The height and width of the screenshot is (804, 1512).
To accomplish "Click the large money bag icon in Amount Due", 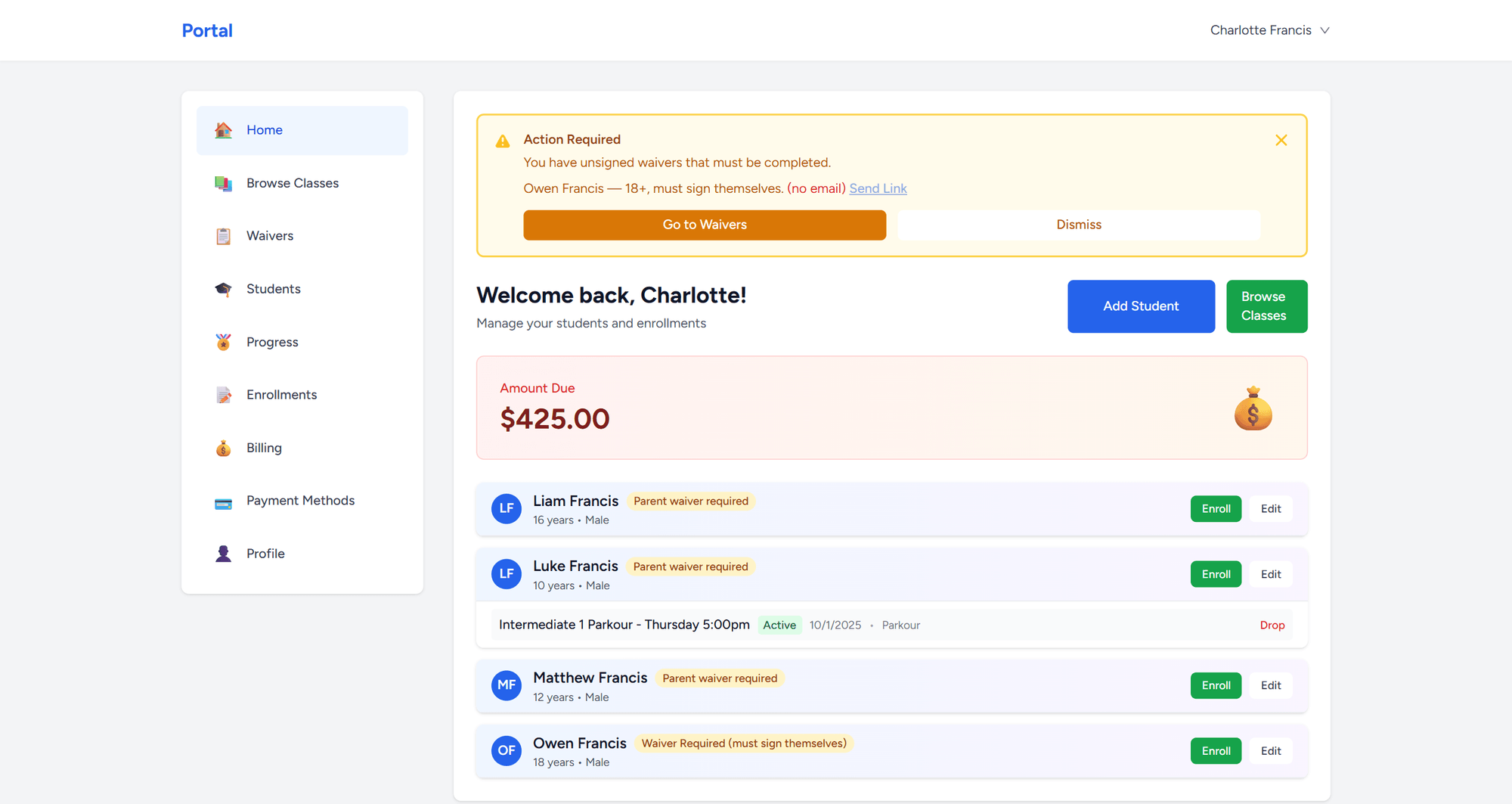I will point(1253,408).
